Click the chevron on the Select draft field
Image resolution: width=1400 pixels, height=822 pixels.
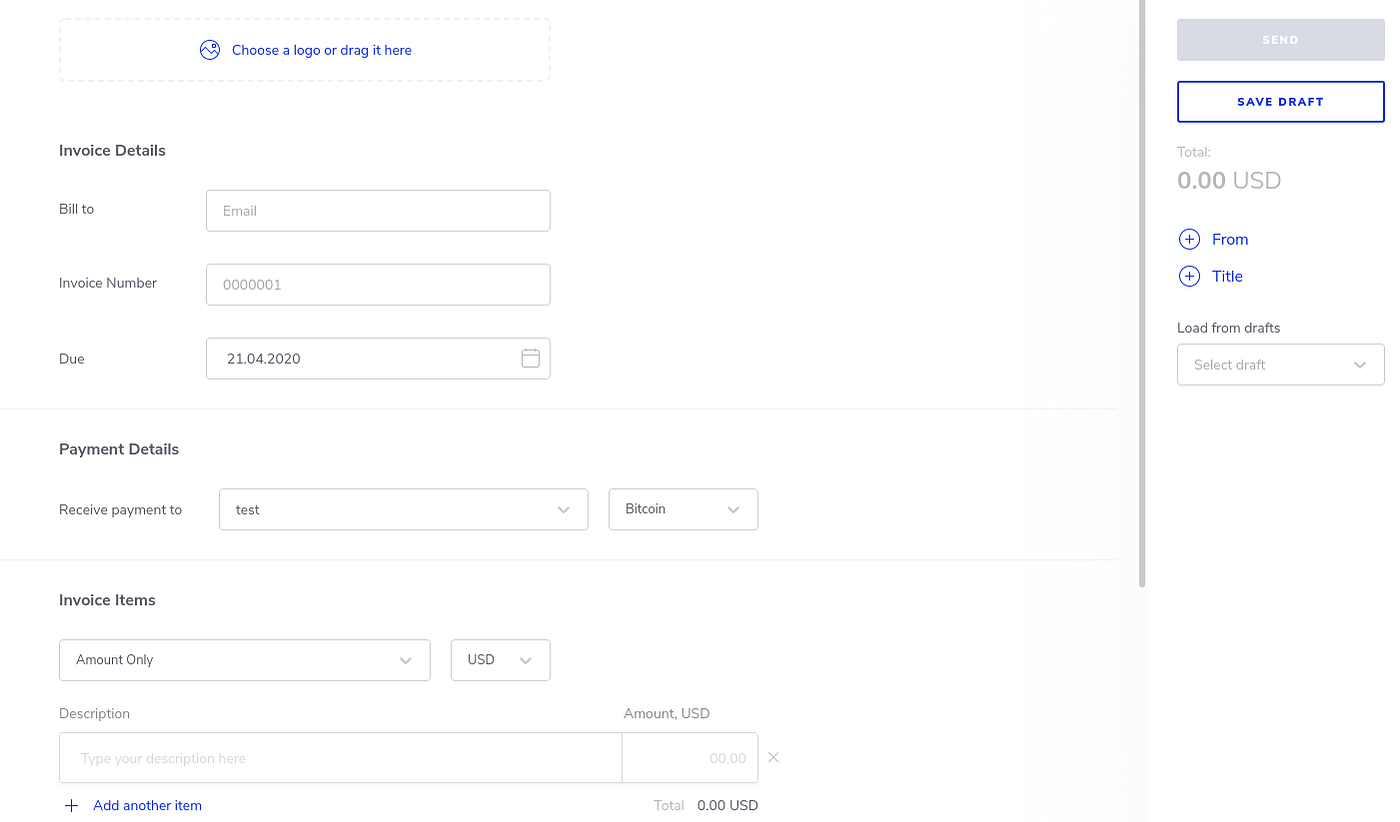[1360, 364]
